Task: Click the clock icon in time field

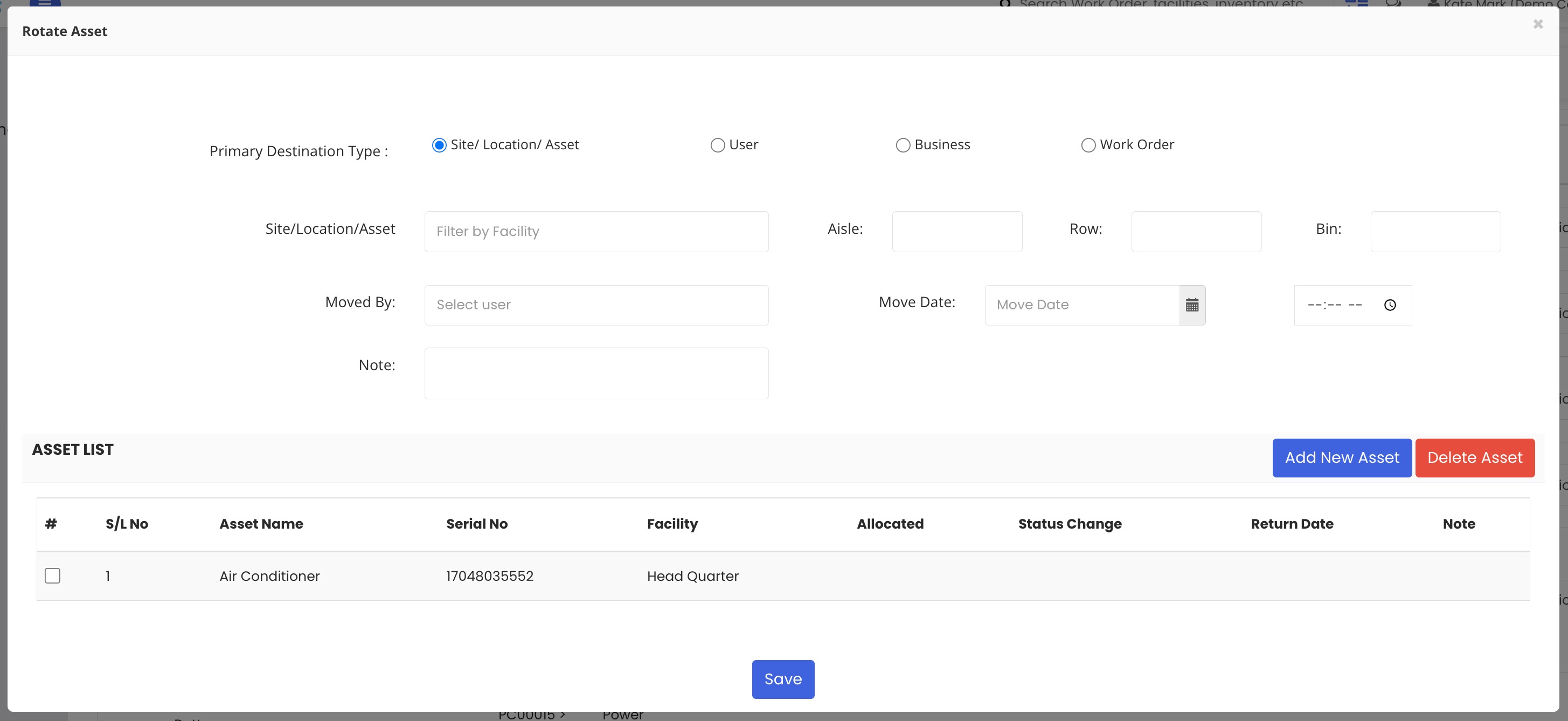Action: click(1390, 305)
